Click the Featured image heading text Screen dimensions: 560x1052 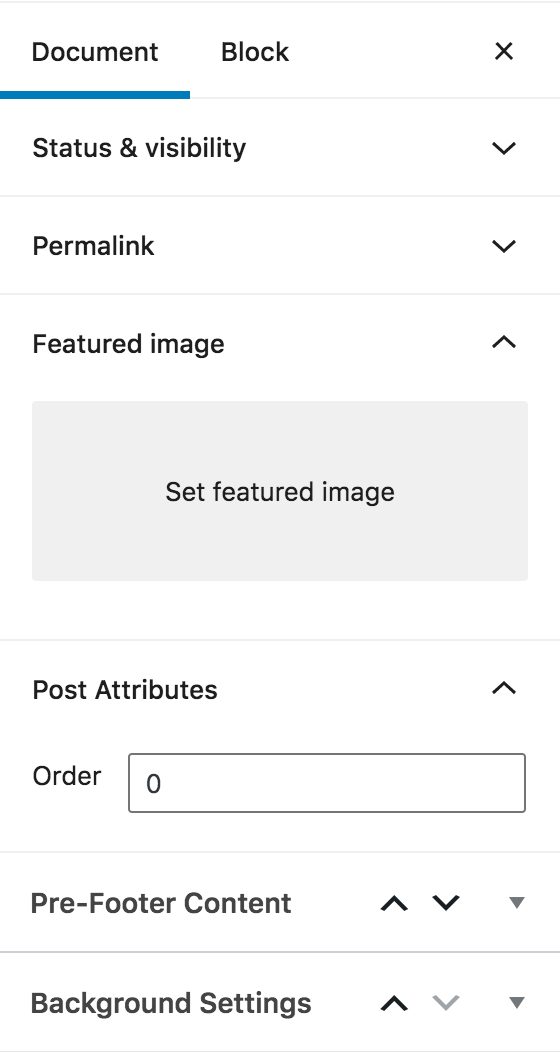point(128,344)
